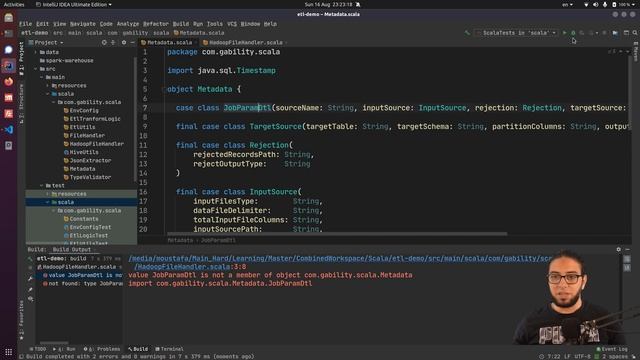Screen dimensions: 640x360
Task: Open the Problems tool window
Action: click(102, 349)
